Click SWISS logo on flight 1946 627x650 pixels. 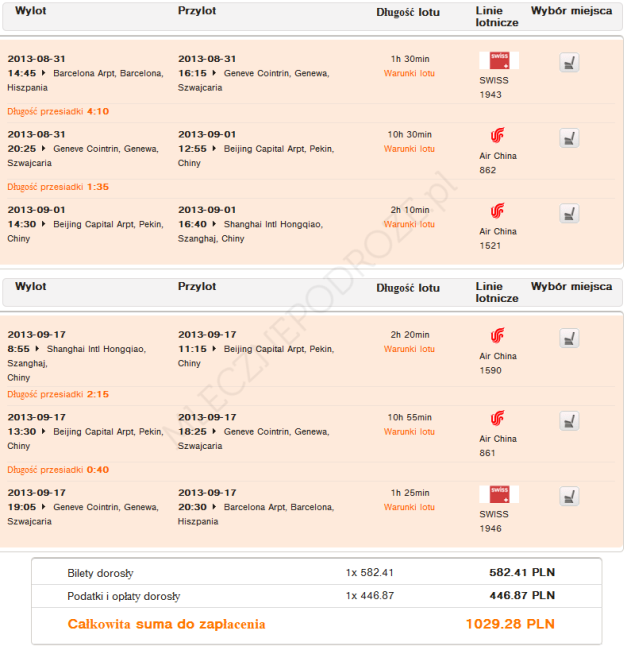[x=498, y=494]
